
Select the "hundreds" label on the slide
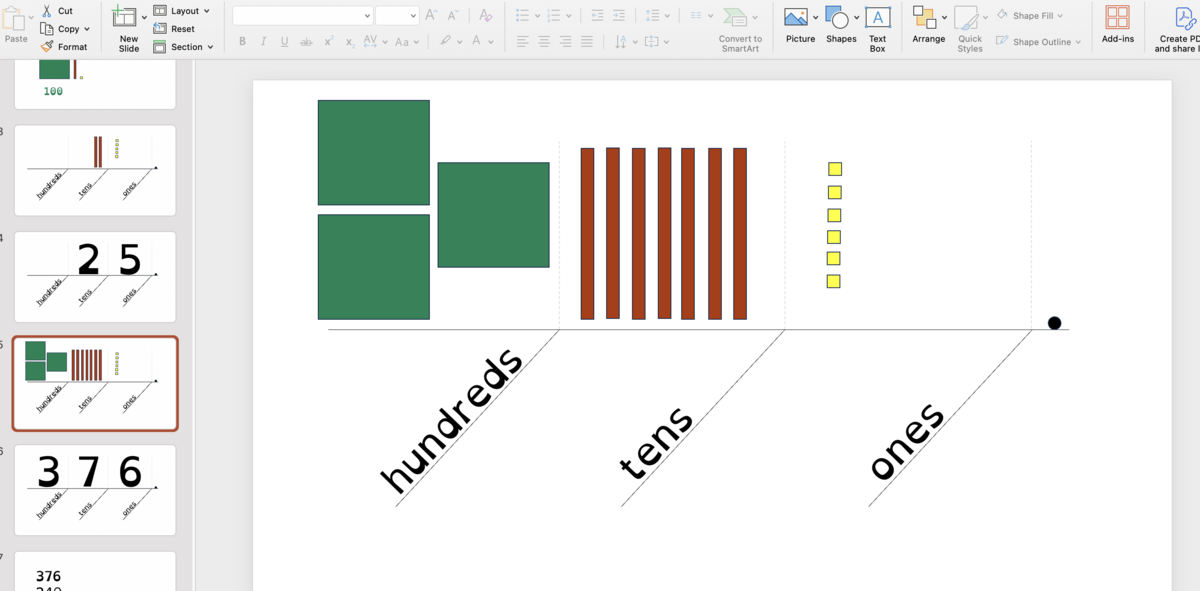[x=452, y=421]
